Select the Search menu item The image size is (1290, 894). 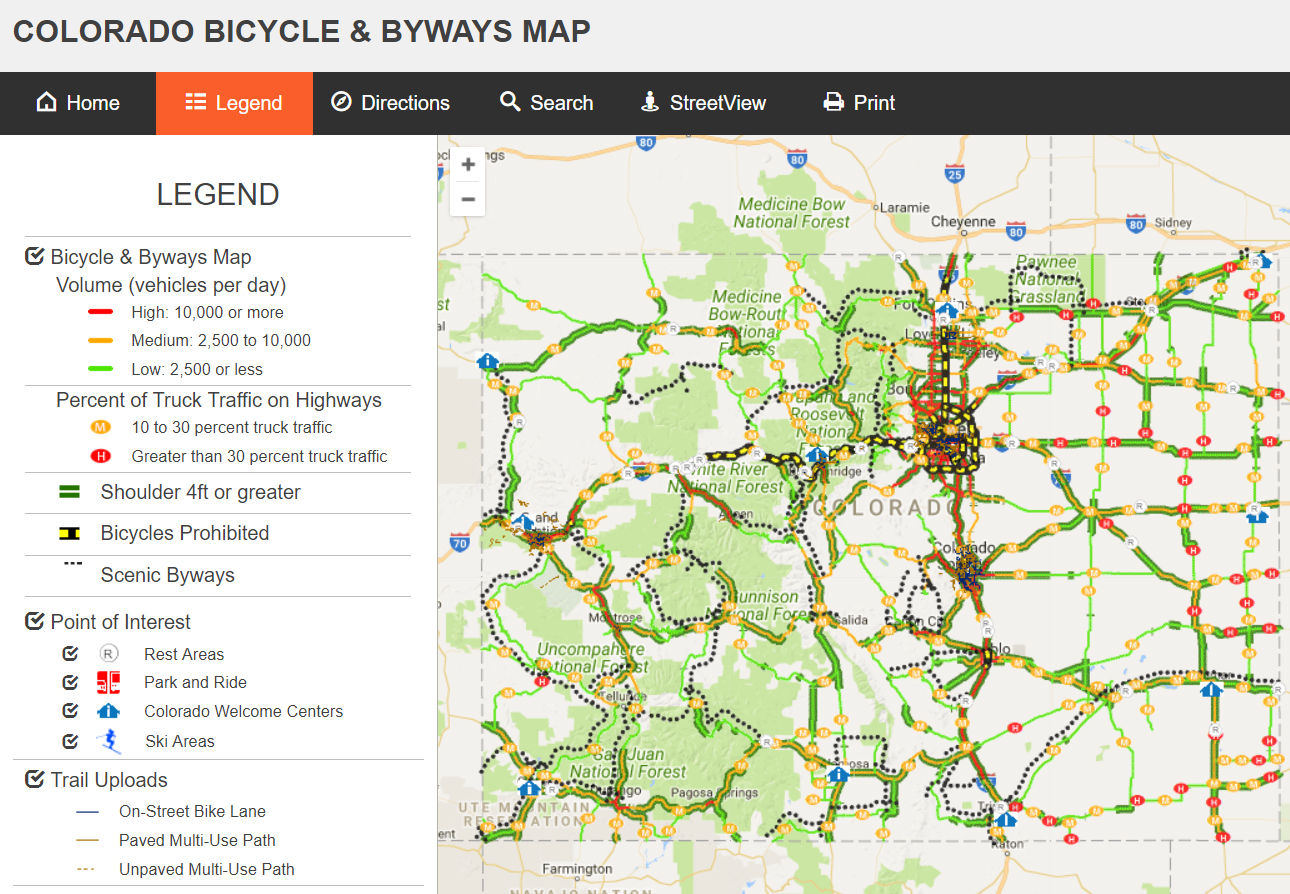point(546,103)
